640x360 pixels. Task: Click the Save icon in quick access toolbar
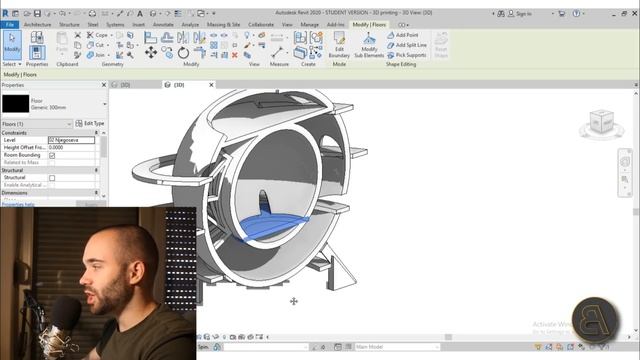tap(37, 13)
